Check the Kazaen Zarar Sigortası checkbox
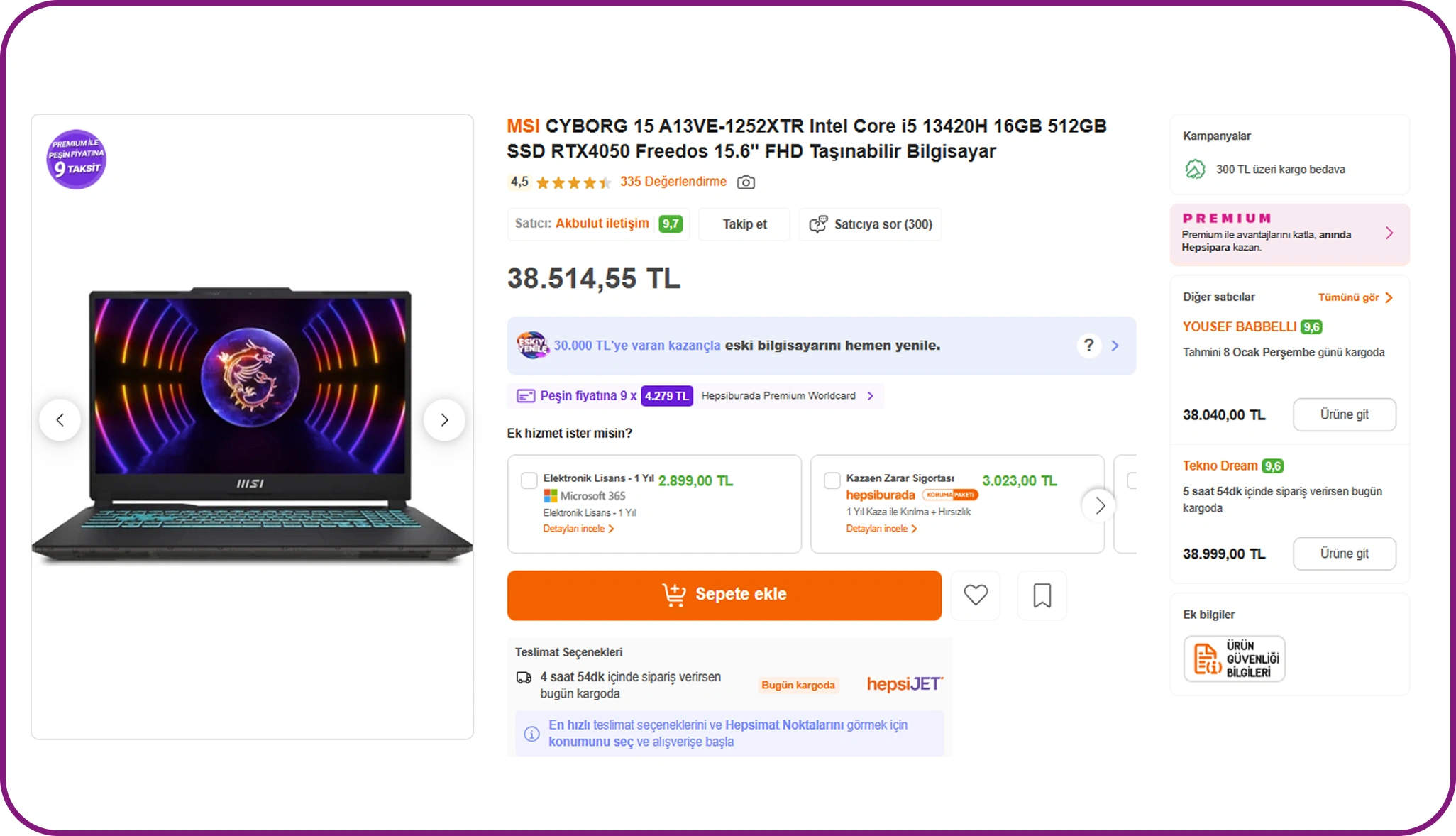The width and height of the screenshot is (1456, 836). [832, 480]
